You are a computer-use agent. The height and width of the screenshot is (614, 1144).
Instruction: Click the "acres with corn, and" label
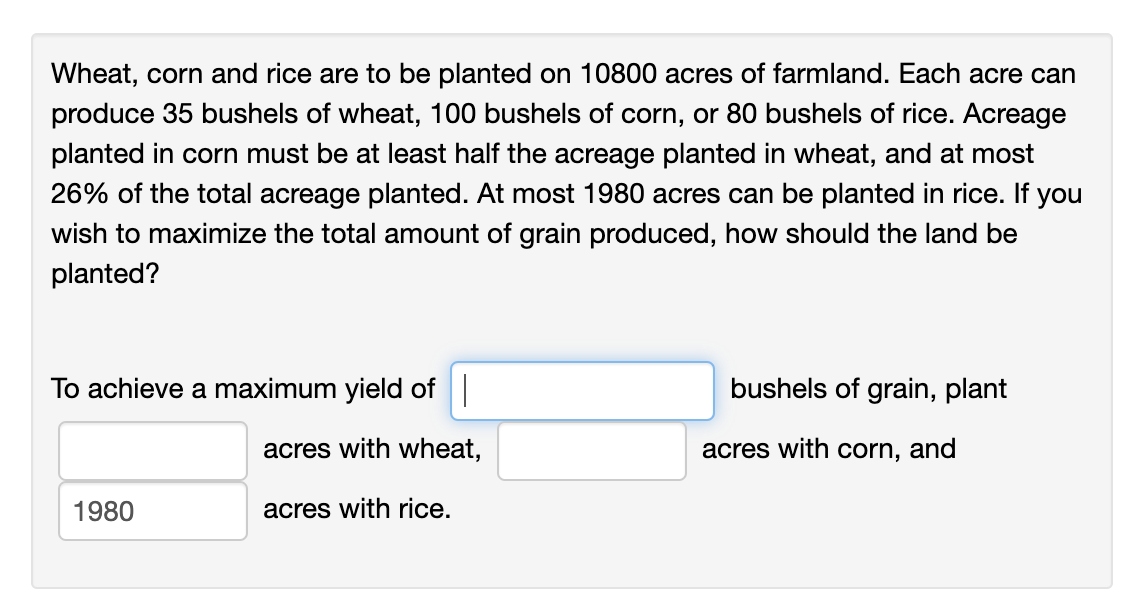click(x=828, y=449)
